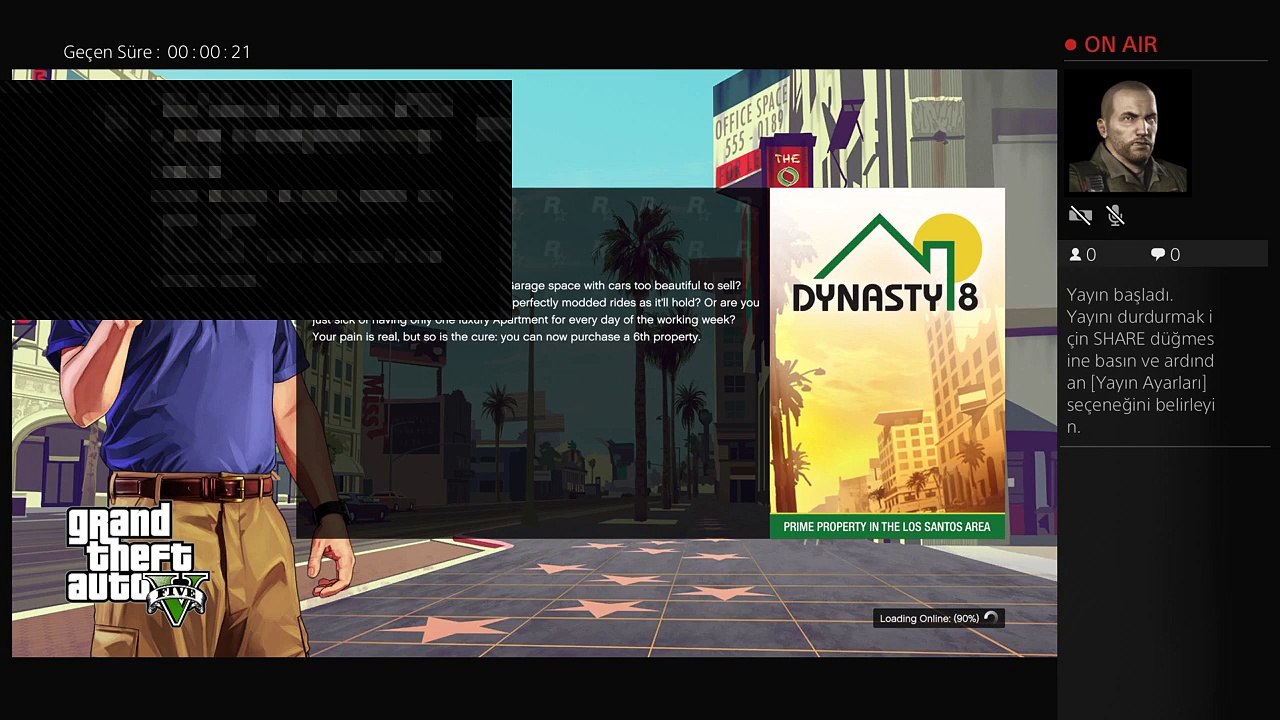Click the loading spinner next to Loading Online
Screen dimensions: 1280x720
tap(990, 618)
